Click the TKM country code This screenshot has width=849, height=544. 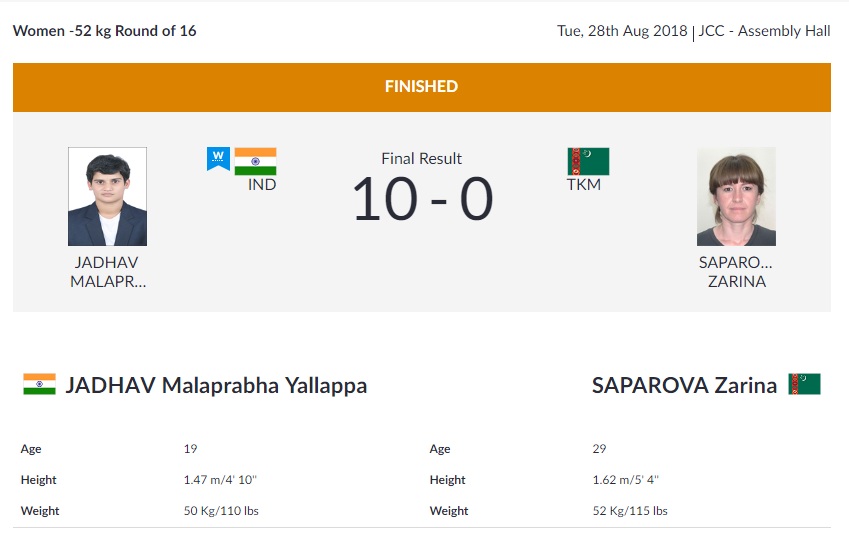(583, 185)
